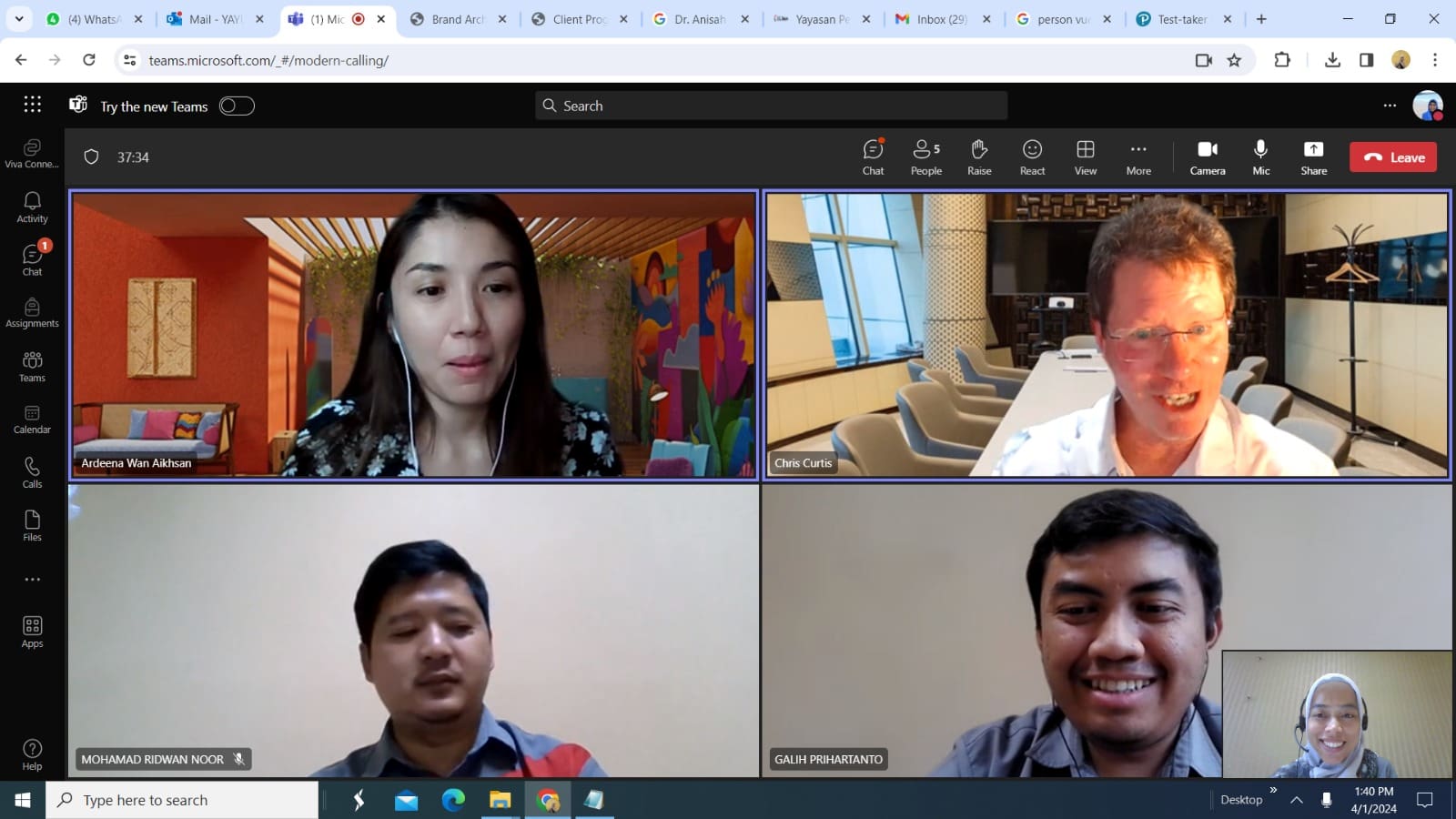Switch to the Brand Arch browser tab

[x=457, y=19]
